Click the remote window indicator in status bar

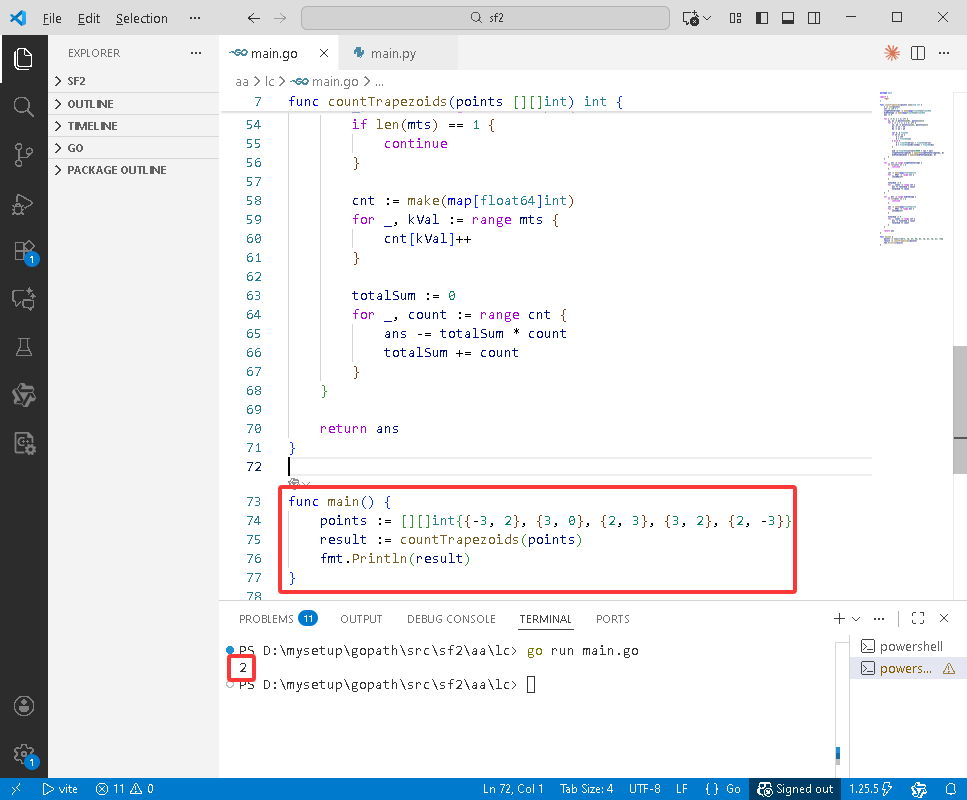click(x=16, y=789)
